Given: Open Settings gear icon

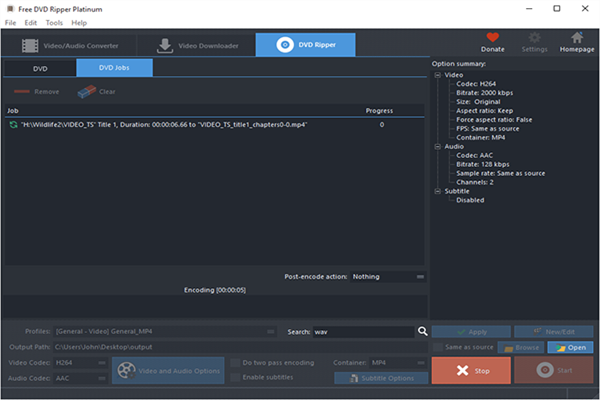Looking at the screenshot, I should click(x=534, y=38).
